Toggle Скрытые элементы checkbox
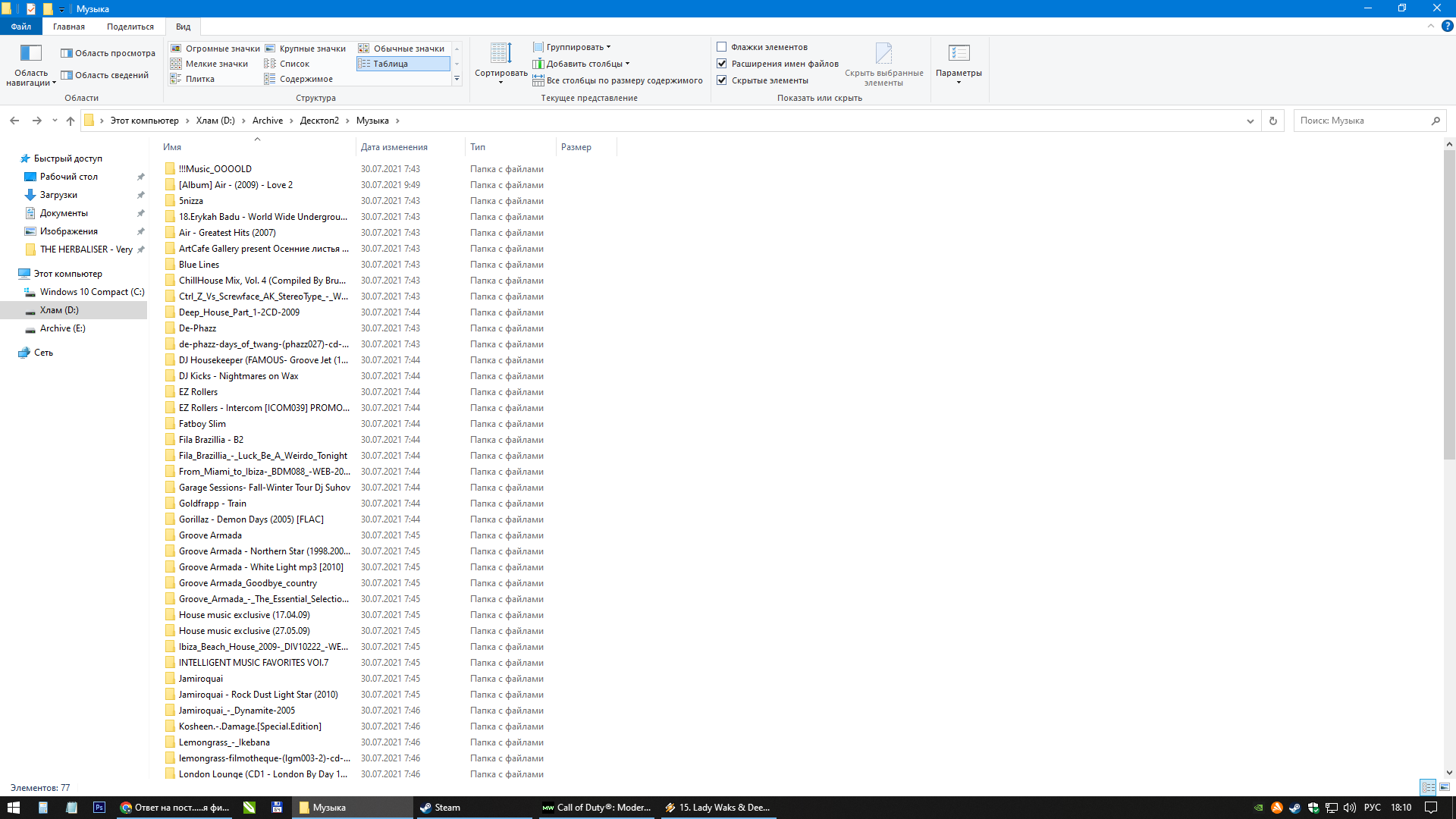The height and width of the screenshot is (819, 1456). (x=722, y=80)
